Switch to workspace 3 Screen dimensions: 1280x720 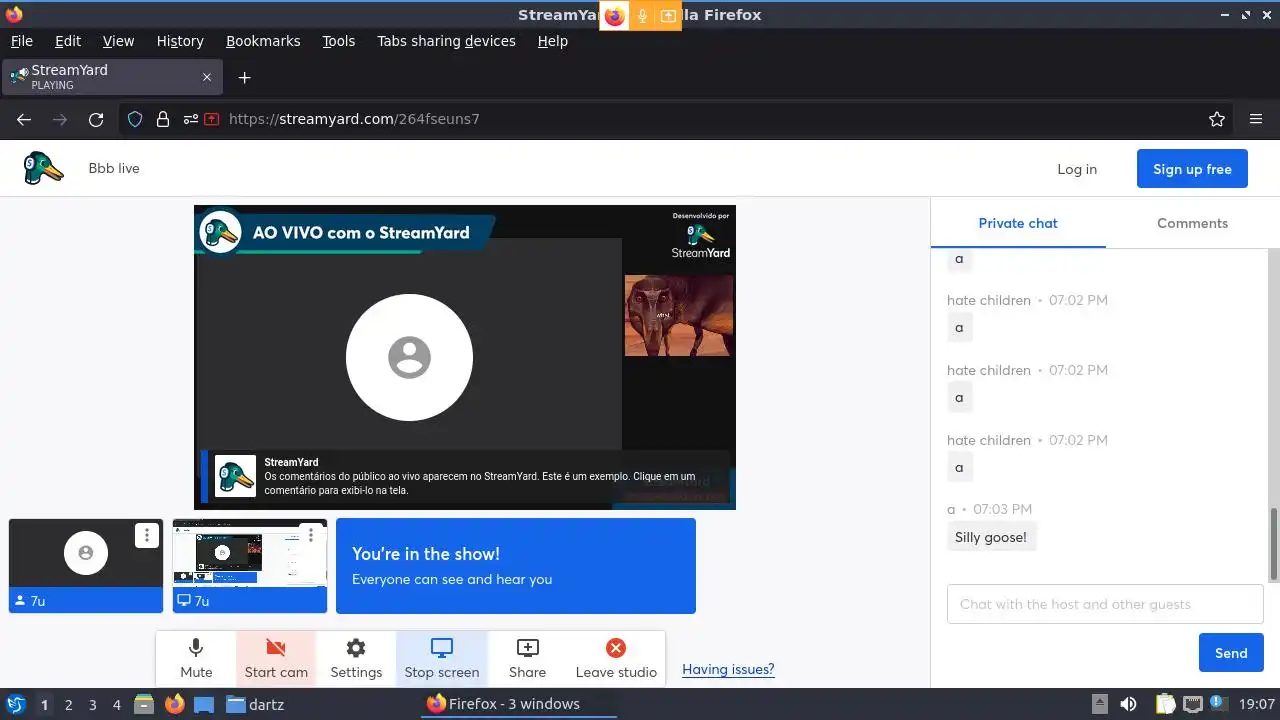pyautogui.click(x=92, y=704)
